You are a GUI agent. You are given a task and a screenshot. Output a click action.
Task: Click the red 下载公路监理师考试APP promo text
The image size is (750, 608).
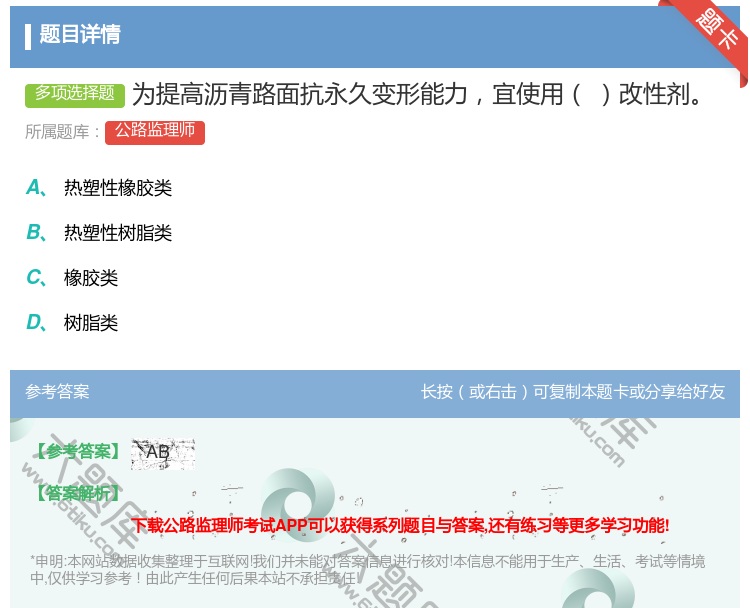pyautogui.click(x=400, y=525)
